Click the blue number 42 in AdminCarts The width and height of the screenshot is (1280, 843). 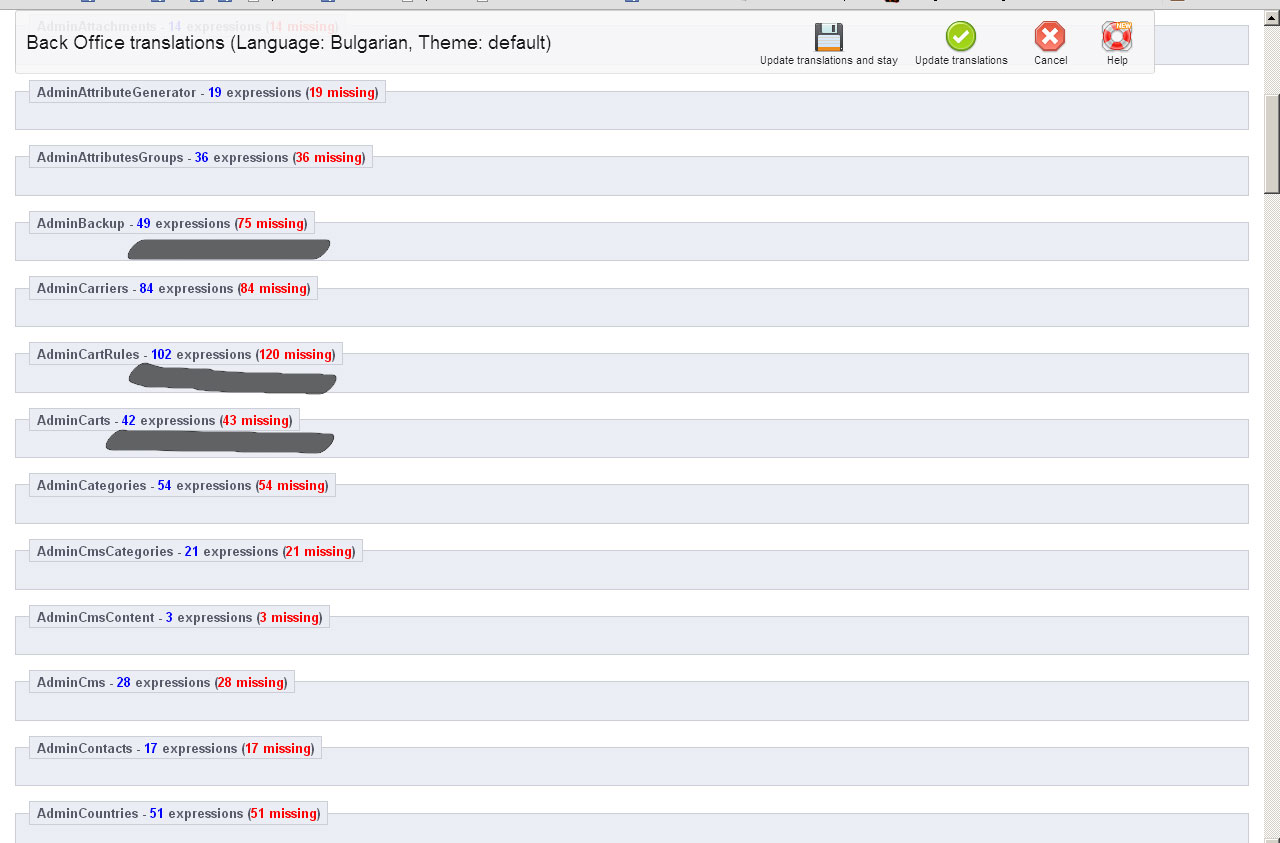tap(129, 420)
